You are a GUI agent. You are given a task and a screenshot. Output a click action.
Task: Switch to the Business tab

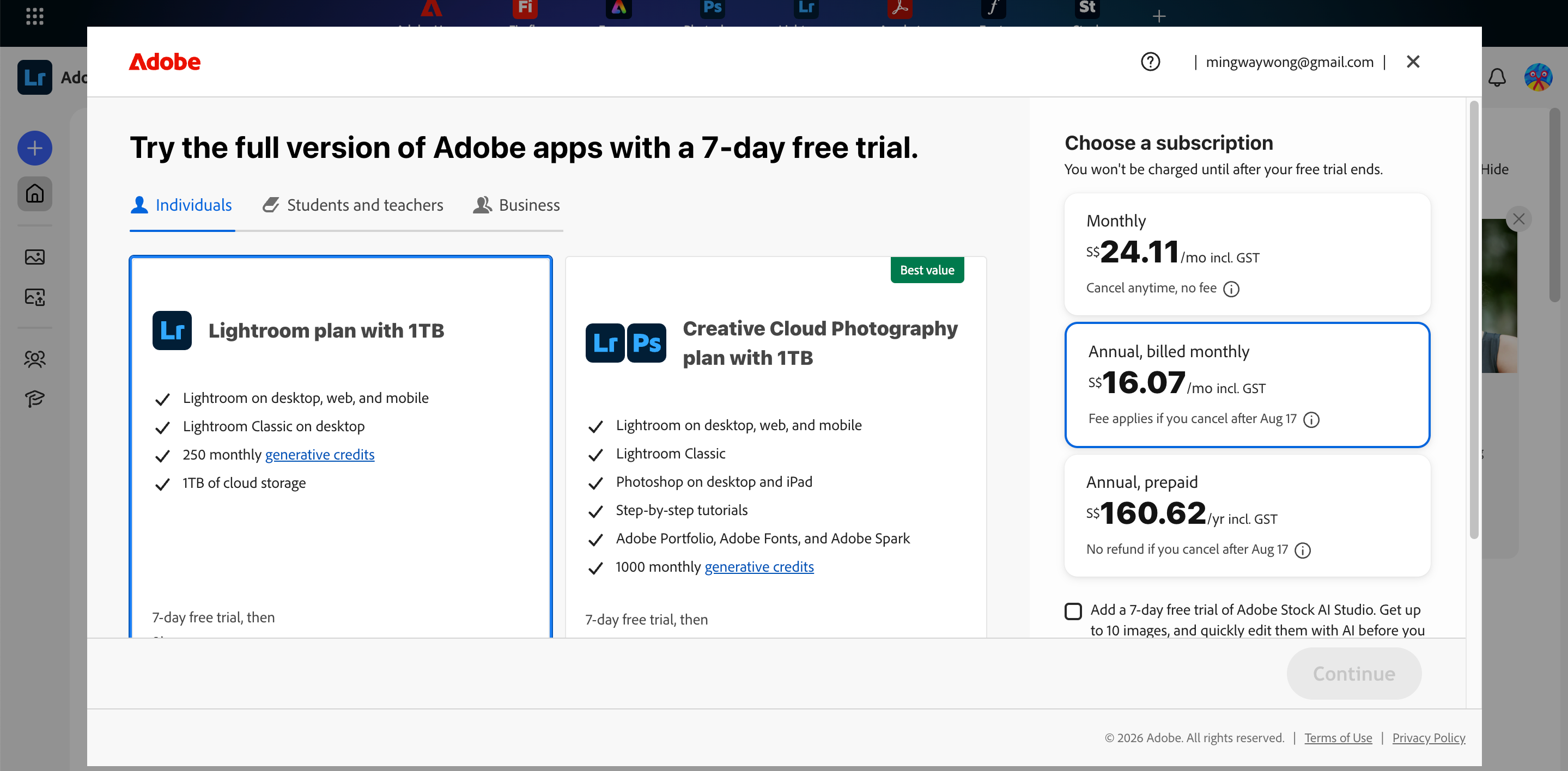coord(517,205)
